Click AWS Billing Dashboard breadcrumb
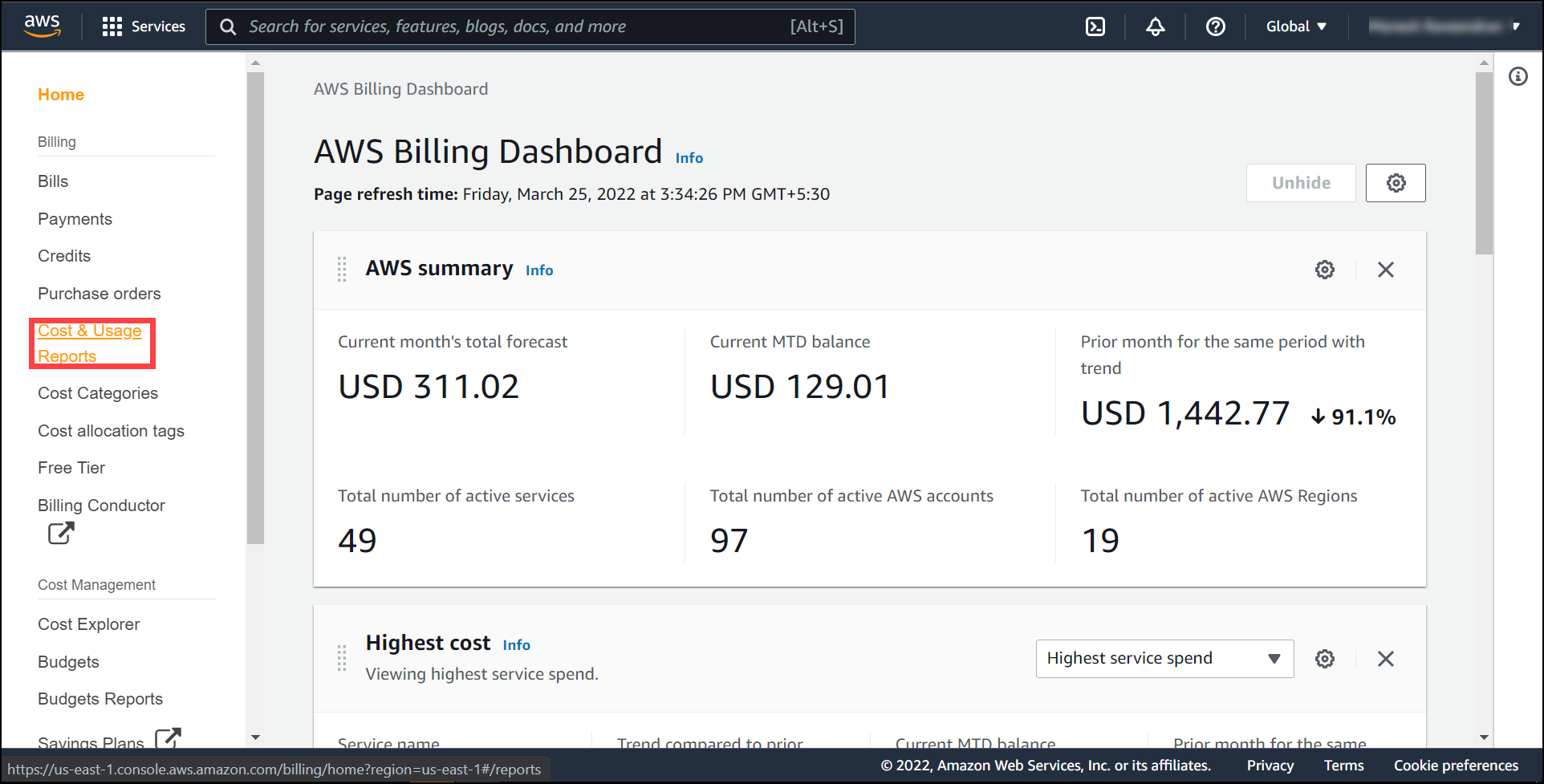Viewport: 1544px width, 784px height. pos(400,89)
